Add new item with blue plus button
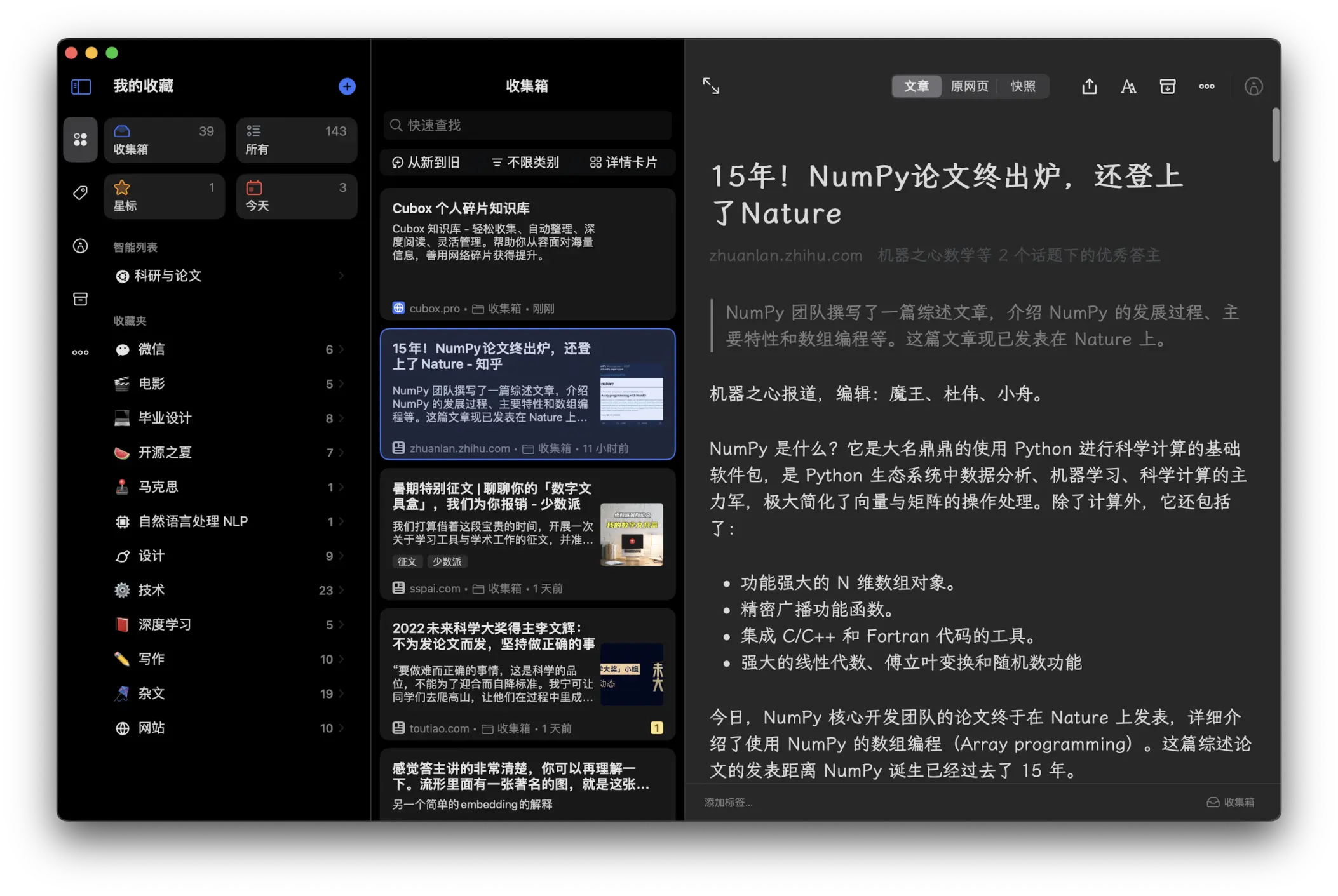Viewport: 1338px width, 896px height. tap(347, 86)
